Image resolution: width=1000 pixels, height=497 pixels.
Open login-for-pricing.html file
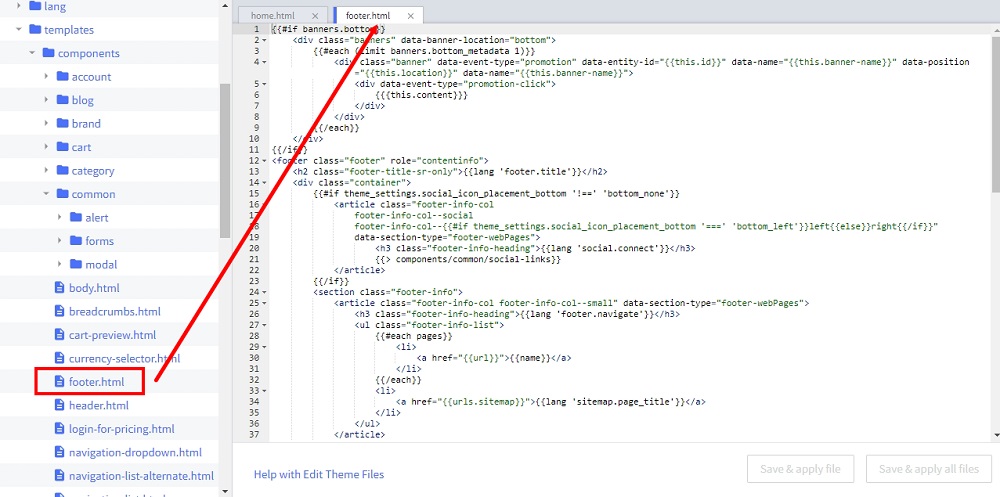[x=122, y=429]
